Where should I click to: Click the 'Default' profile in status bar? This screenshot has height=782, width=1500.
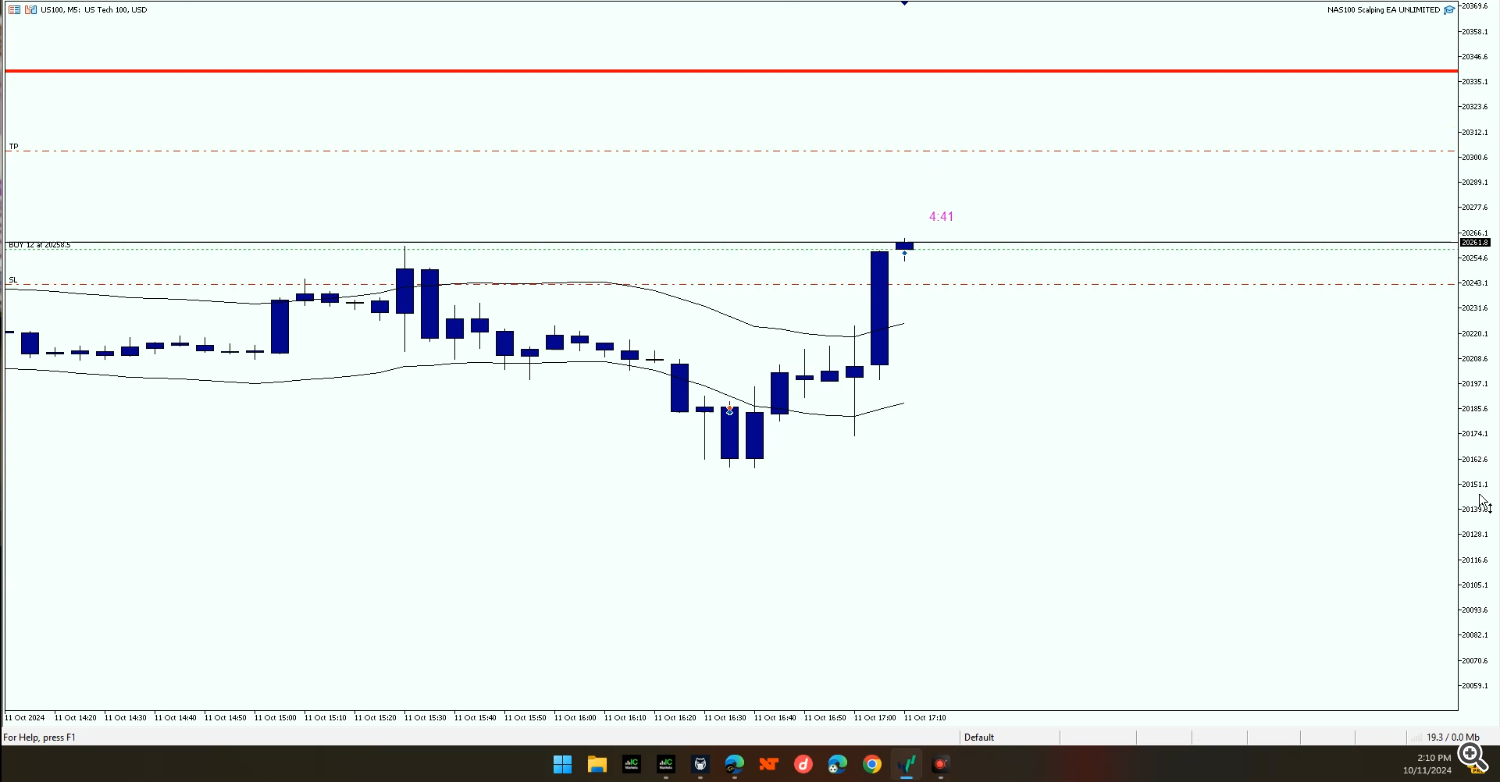pos(979,737)
